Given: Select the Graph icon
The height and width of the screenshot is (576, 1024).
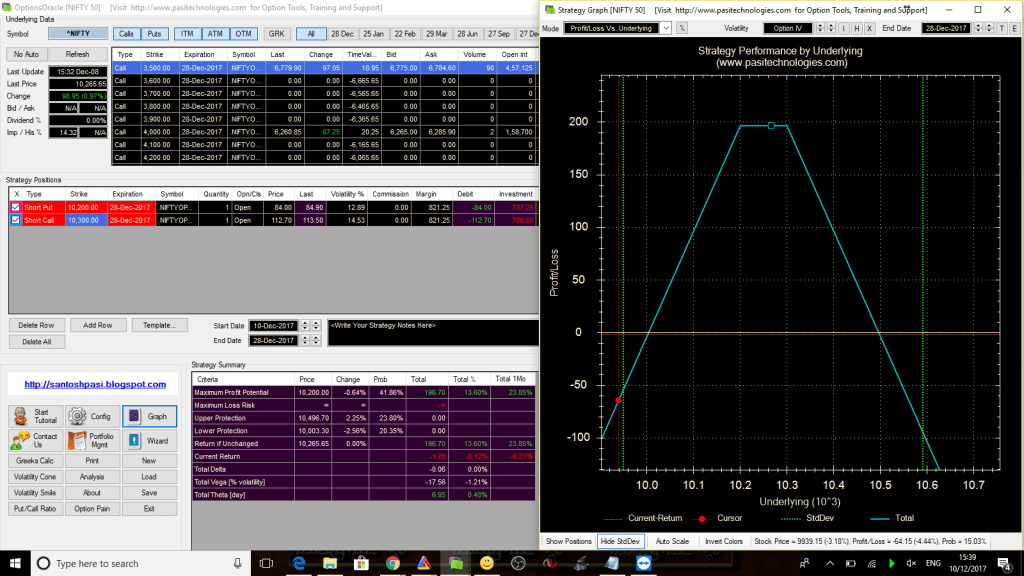Looking at the screenshot, I should tap(134, 416).
